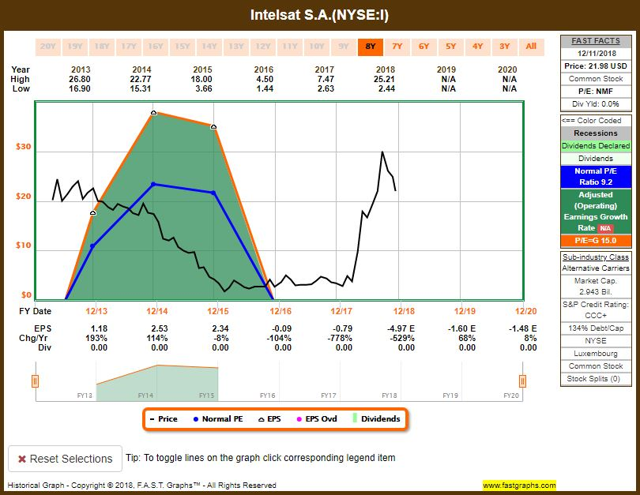Click the S&P Credit Rating CCC+ entry
Viewport: 640px width, 495px height.
click(x=596, y=310)
